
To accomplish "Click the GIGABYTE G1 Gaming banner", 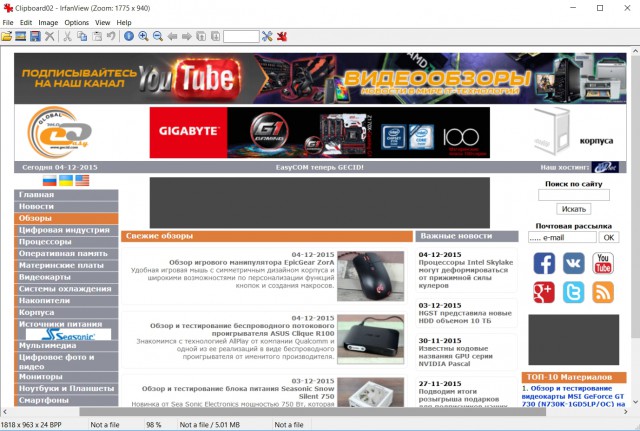I will click(x=320, y=133).
